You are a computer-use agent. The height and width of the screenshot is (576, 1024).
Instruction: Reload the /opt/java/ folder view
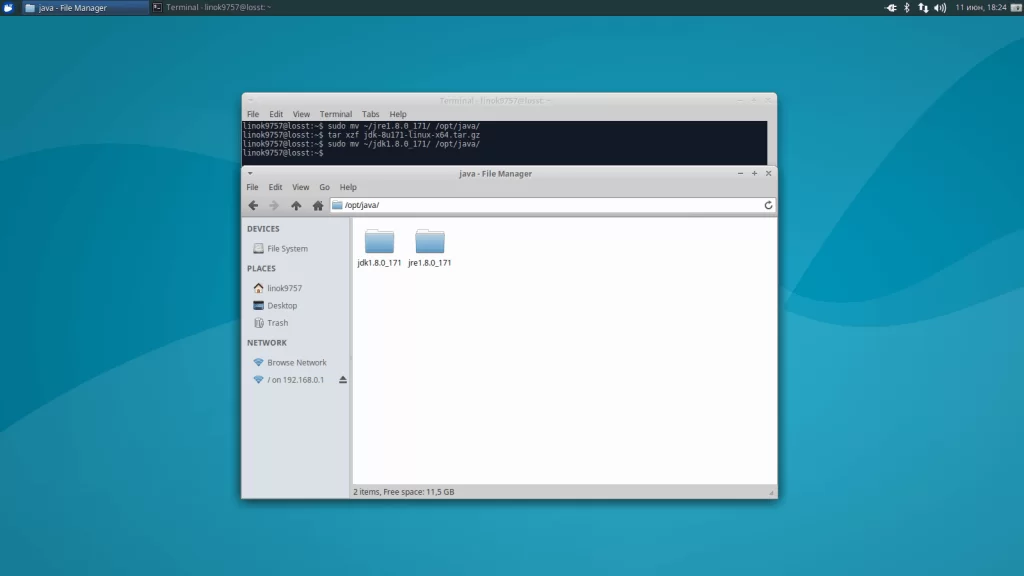[x=768, y=205]
